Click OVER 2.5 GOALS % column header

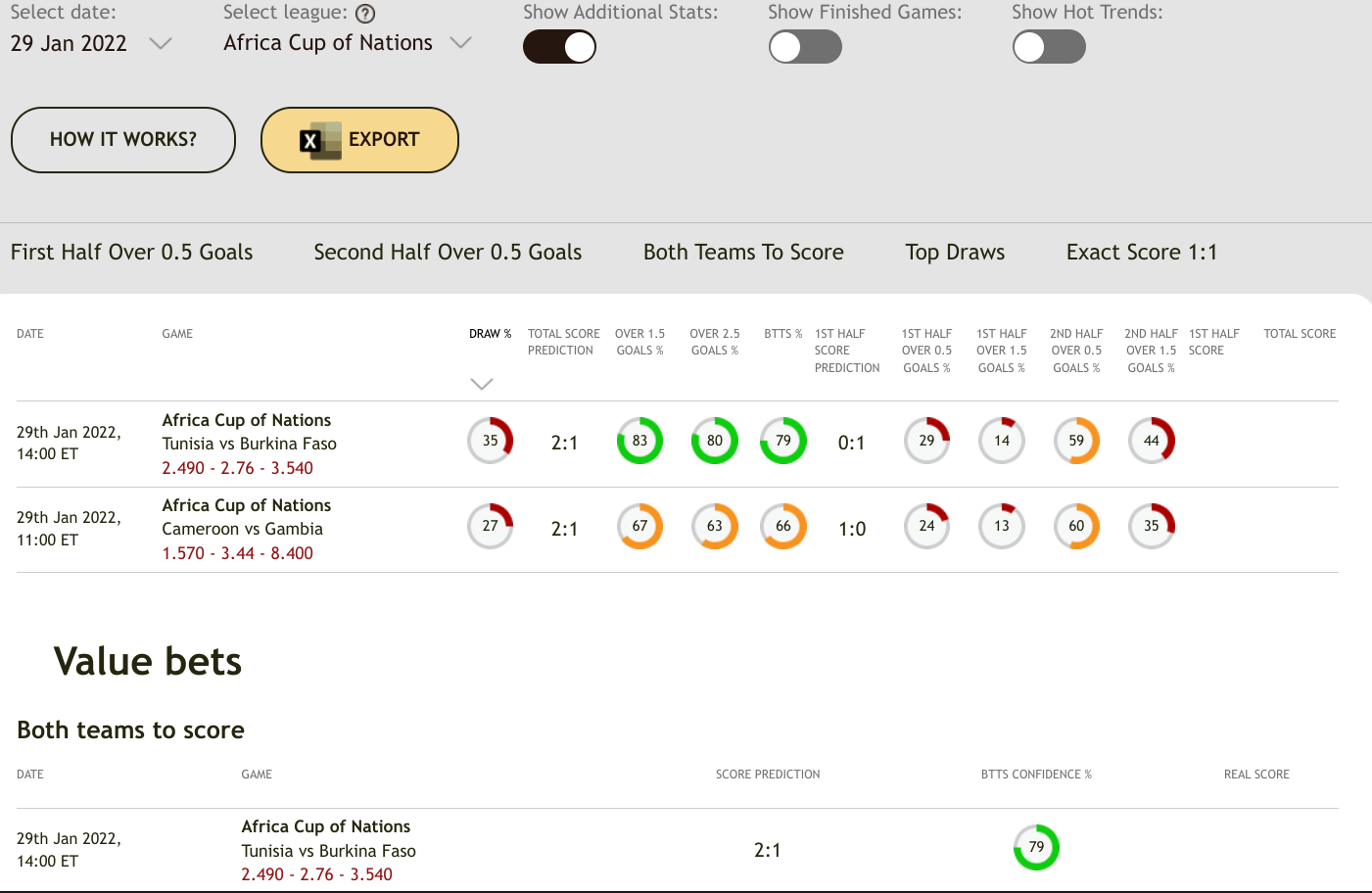(714, 342)
